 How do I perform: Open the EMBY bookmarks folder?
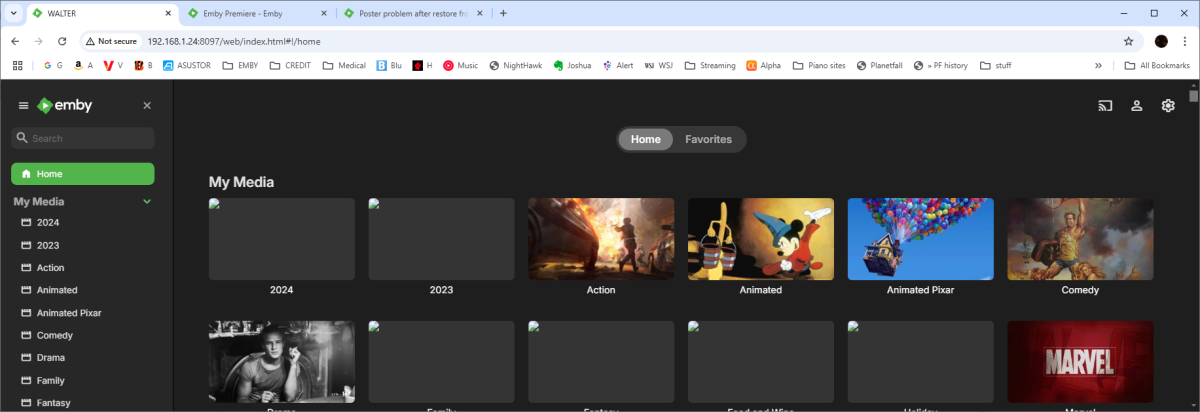(240, 65)
